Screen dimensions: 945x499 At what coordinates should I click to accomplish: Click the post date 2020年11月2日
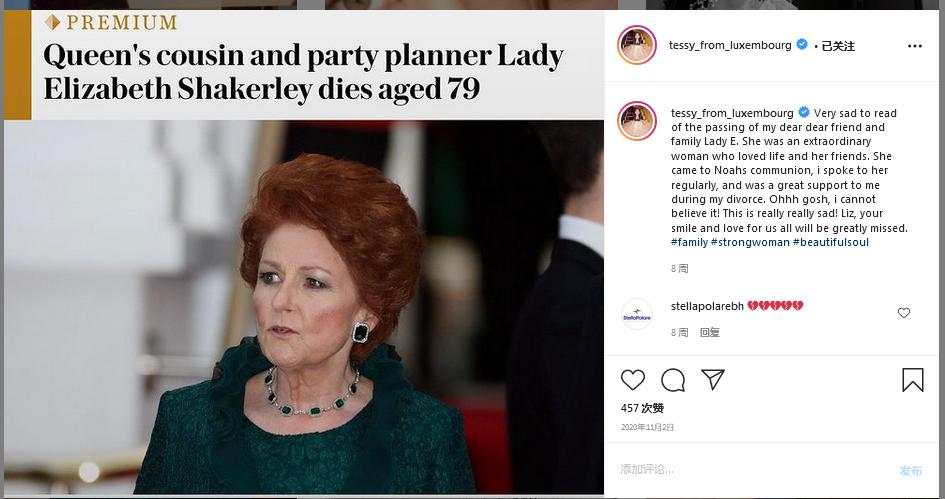pyautogui.click(x=648, y=427)
